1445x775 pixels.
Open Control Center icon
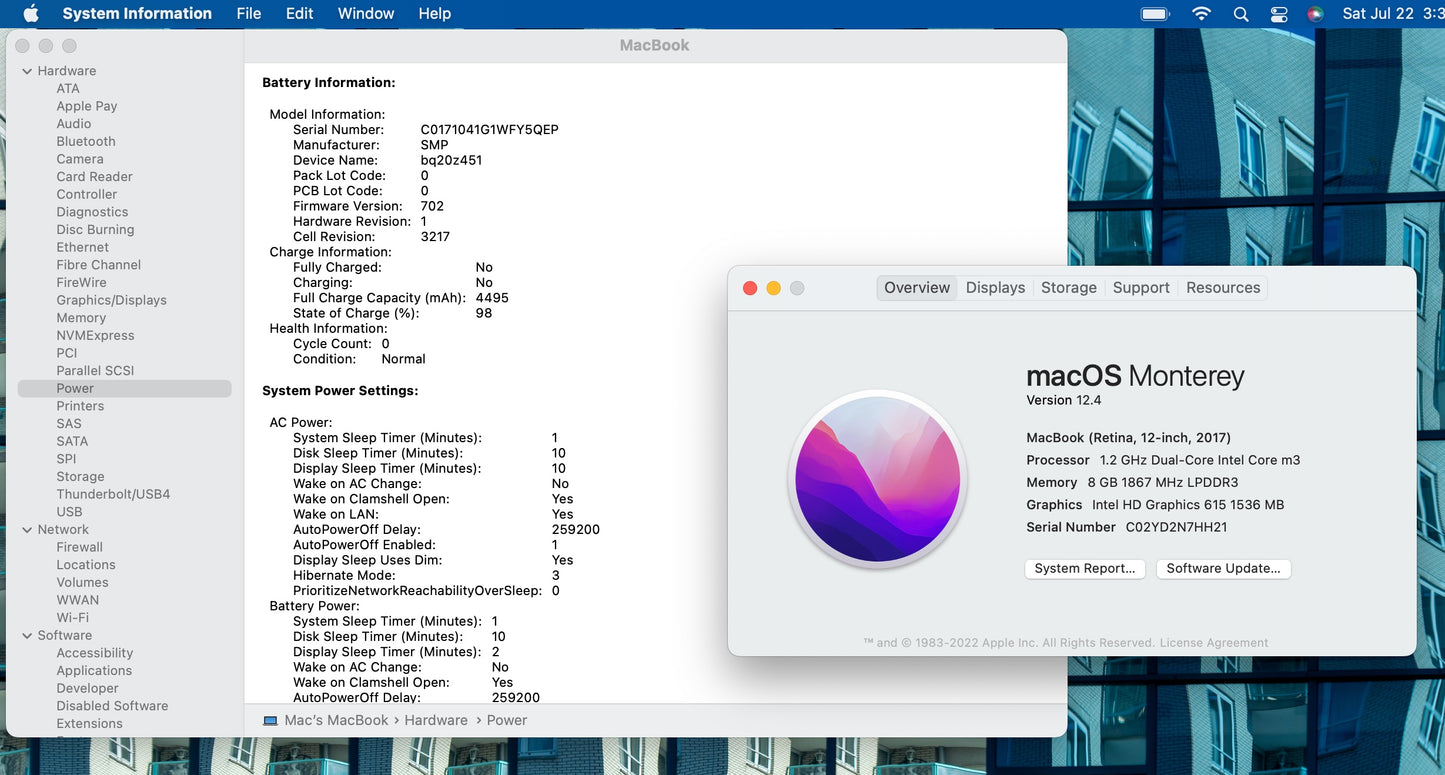click(x=1279, y=13)
